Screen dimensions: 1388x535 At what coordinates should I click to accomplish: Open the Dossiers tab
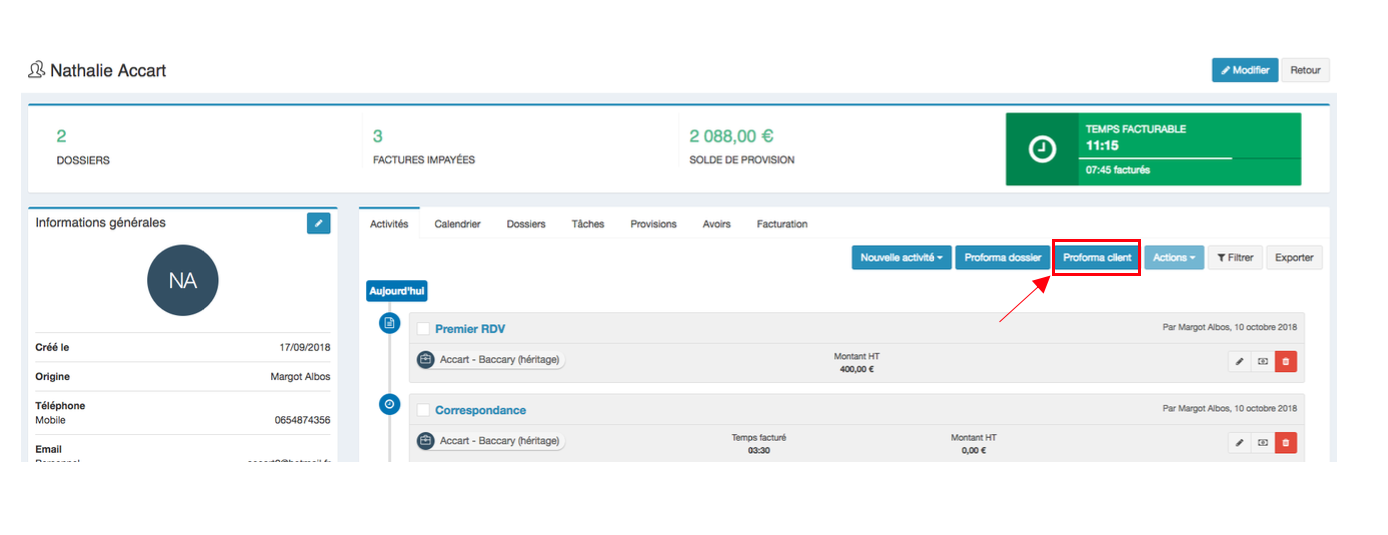(x=526, y=224)
